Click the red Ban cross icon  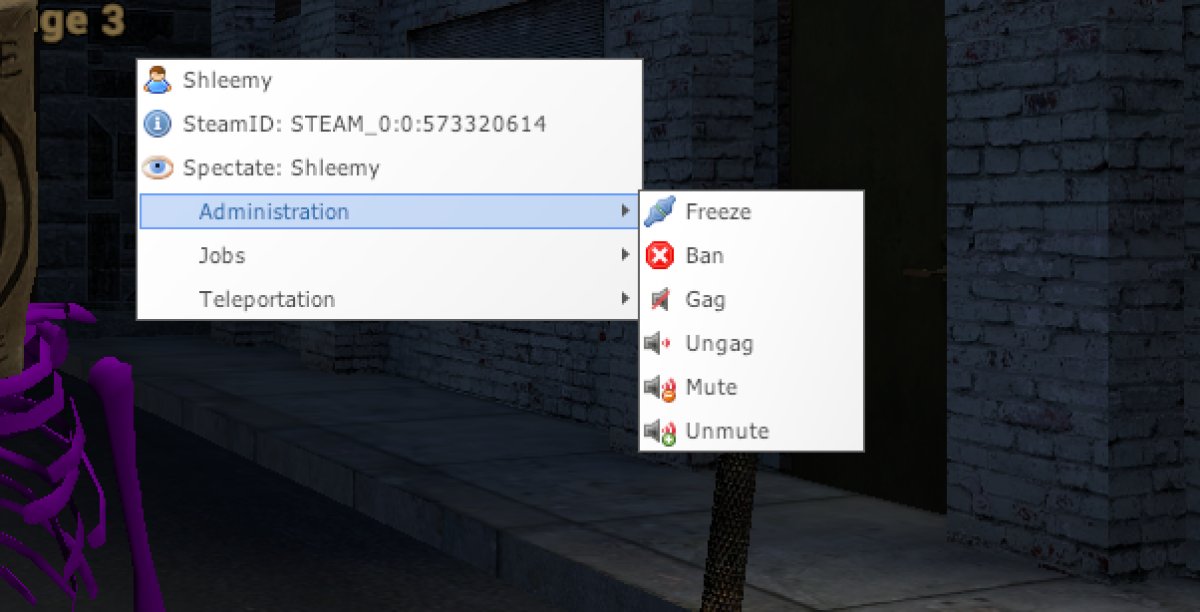pos(660,256)
